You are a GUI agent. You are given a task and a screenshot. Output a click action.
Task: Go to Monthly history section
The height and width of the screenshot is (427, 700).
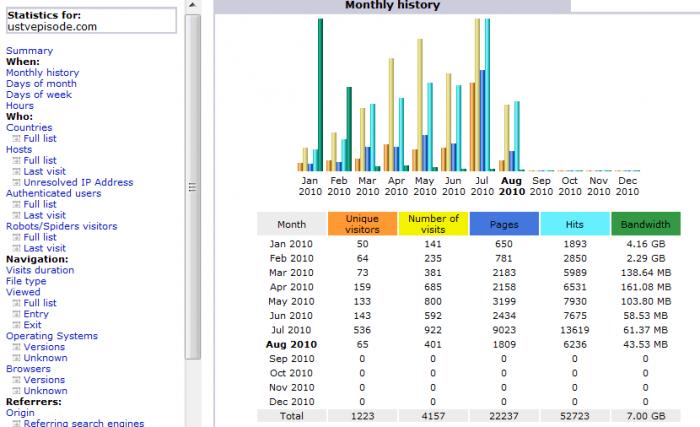tap(42, 72)
